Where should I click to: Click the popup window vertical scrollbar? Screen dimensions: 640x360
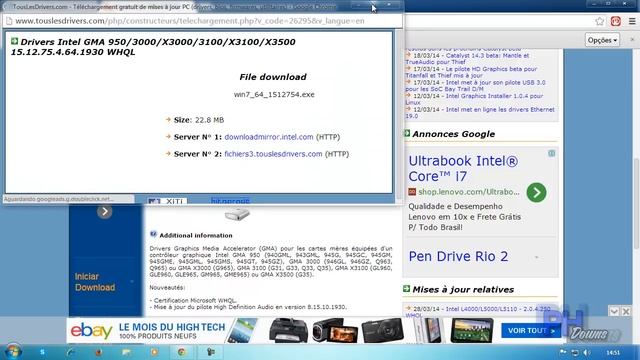pyautogui.click(x=399, y=114)
